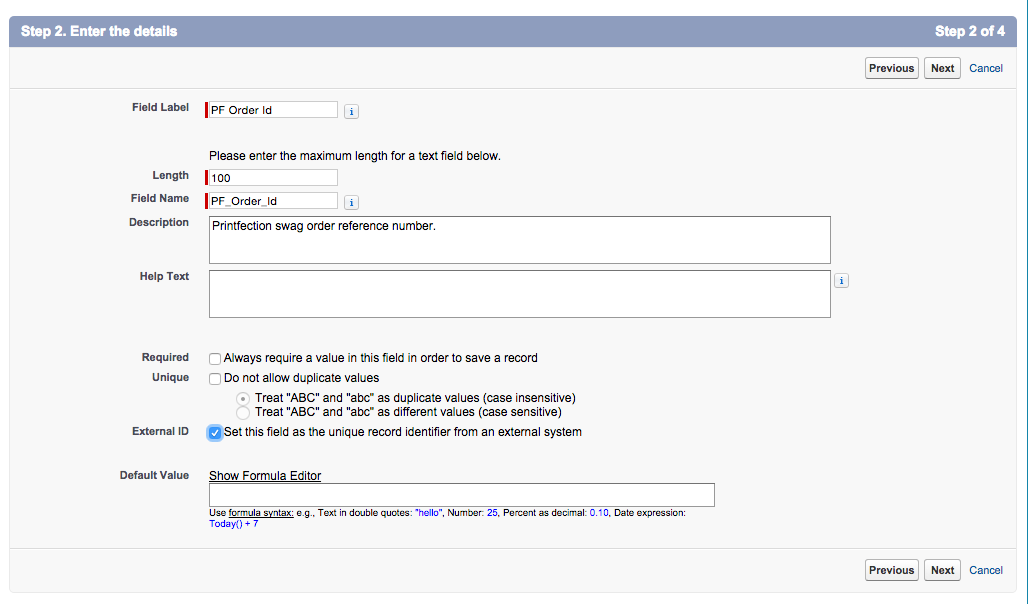The height and width of the screenshot is (604, 1028).
Task: Select the case sensitive radio option
Action: point(242,412)
